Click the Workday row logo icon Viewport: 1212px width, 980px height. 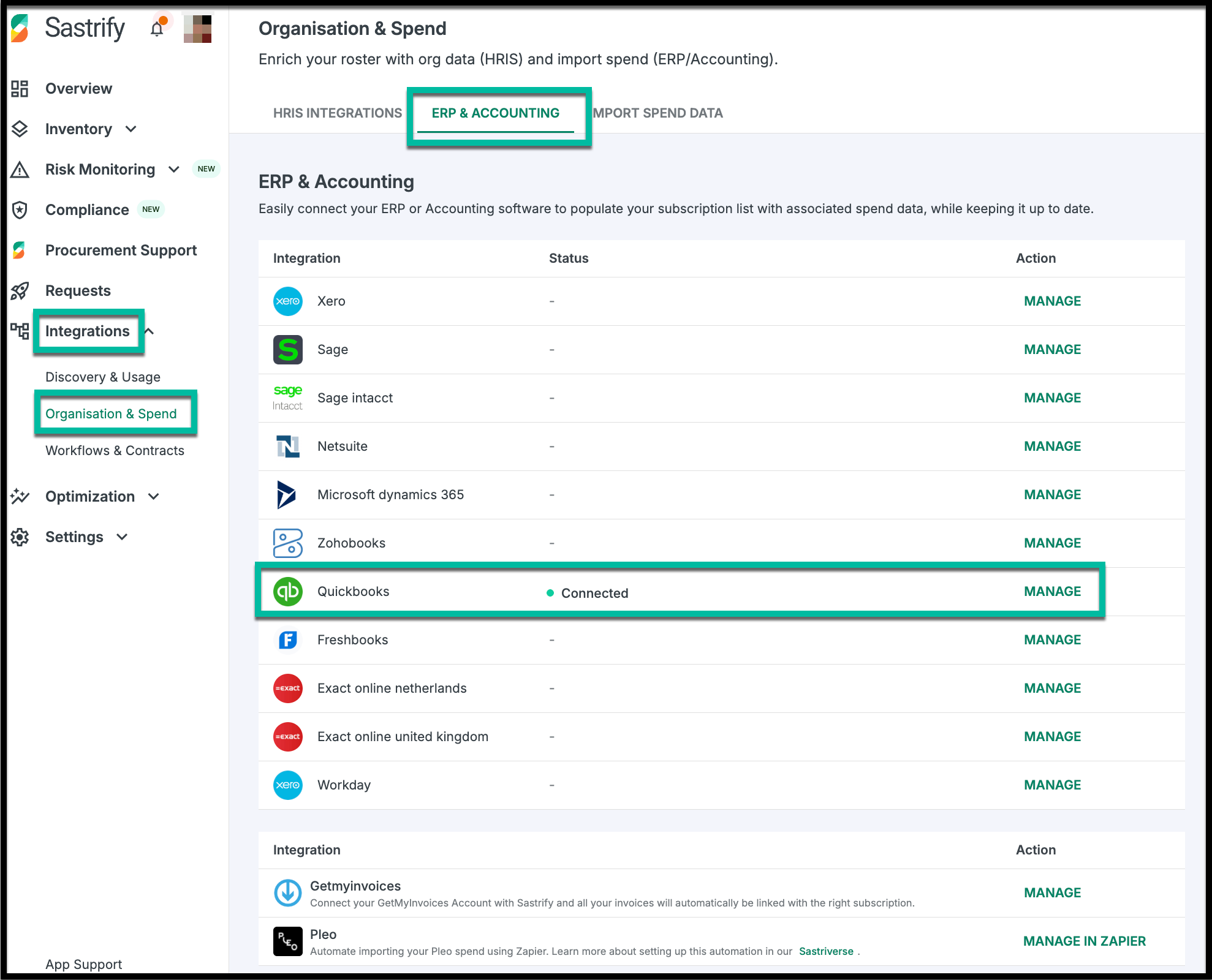(288, 785)
